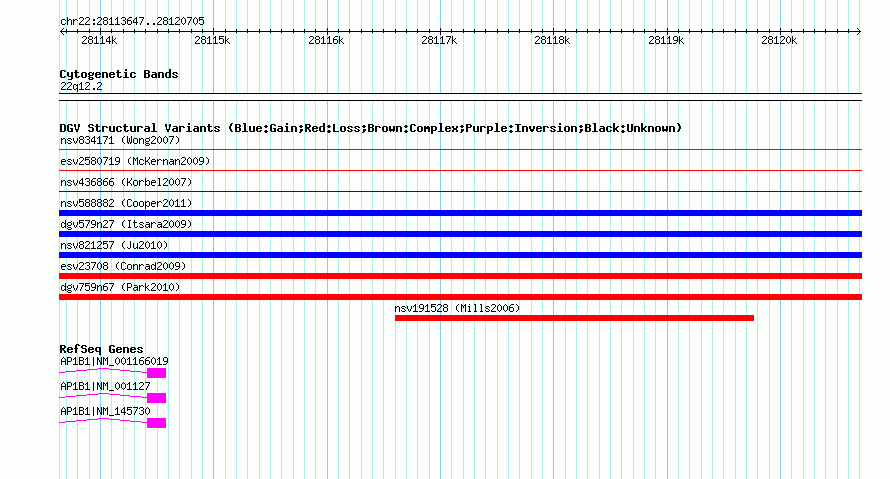
Task: Open variant nsv834171 (Wong2007) label
Action: tap(120, 140)
